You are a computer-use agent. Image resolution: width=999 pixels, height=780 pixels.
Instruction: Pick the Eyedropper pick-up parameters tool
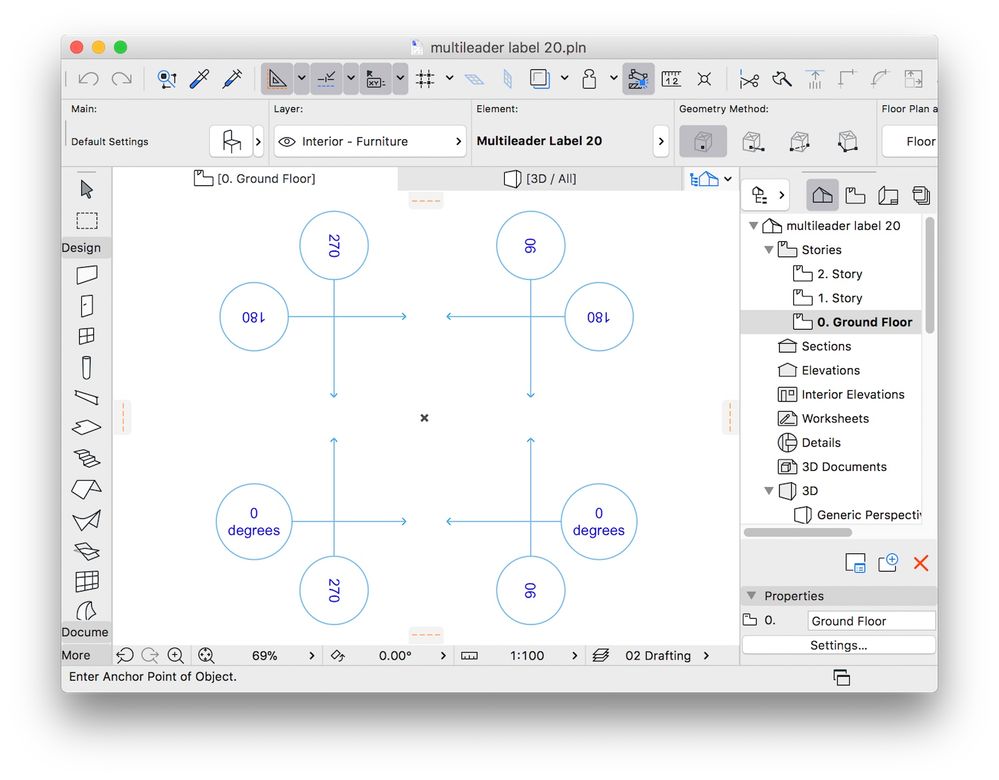(x=199, y=78)
